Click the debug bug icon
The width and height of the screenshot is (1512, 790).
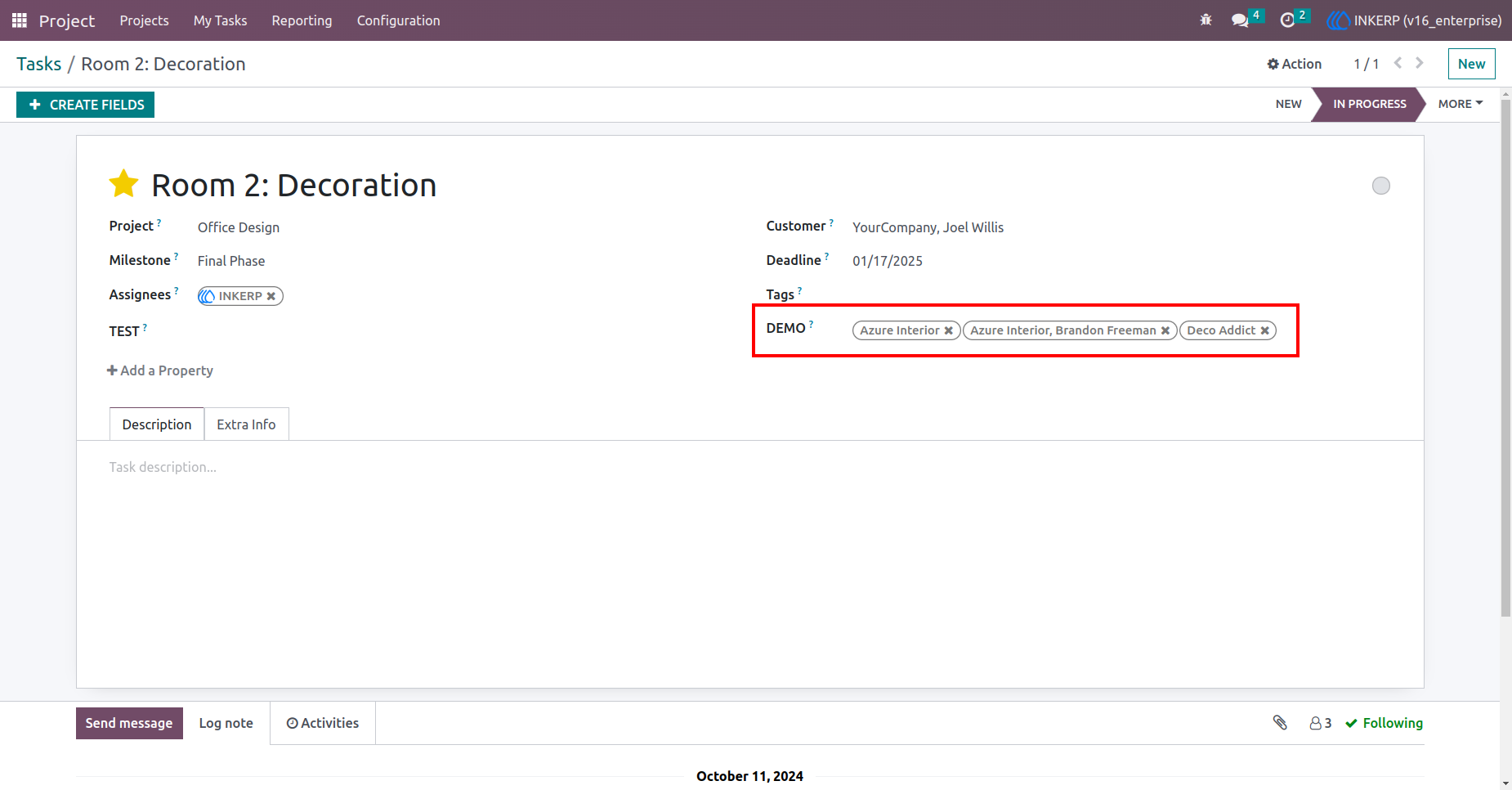[1206, 20]
